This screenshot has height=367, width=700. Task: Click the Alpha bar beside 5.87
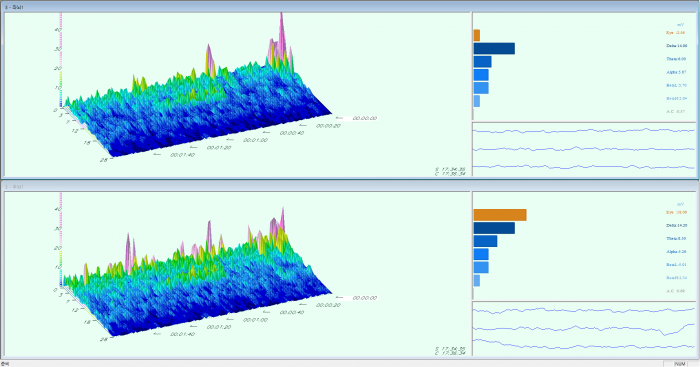(x=481, y=75)
